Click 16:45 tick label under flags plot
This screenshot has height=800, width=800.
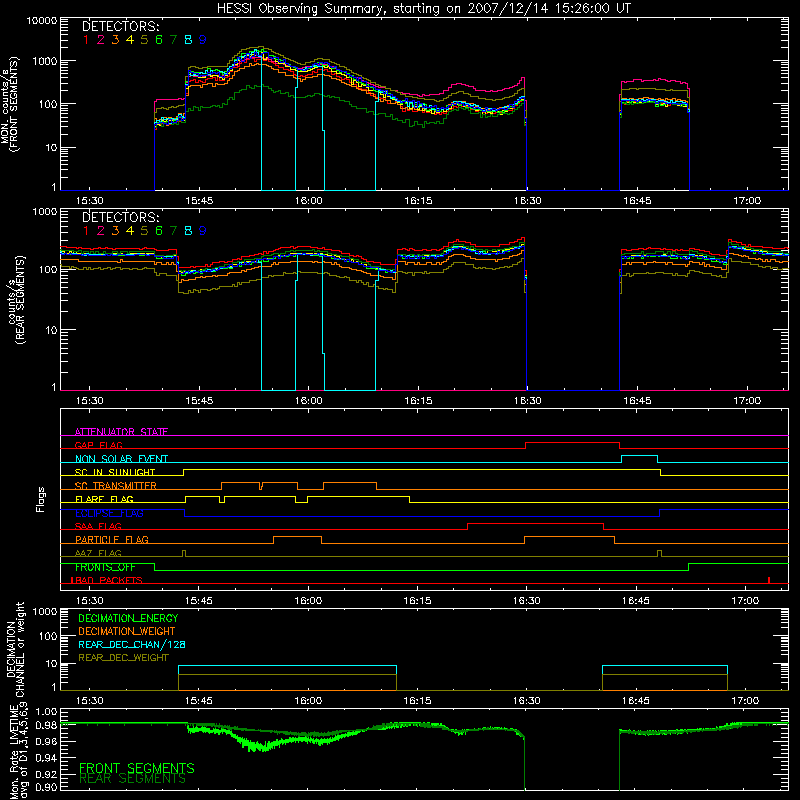pos(636,601)
